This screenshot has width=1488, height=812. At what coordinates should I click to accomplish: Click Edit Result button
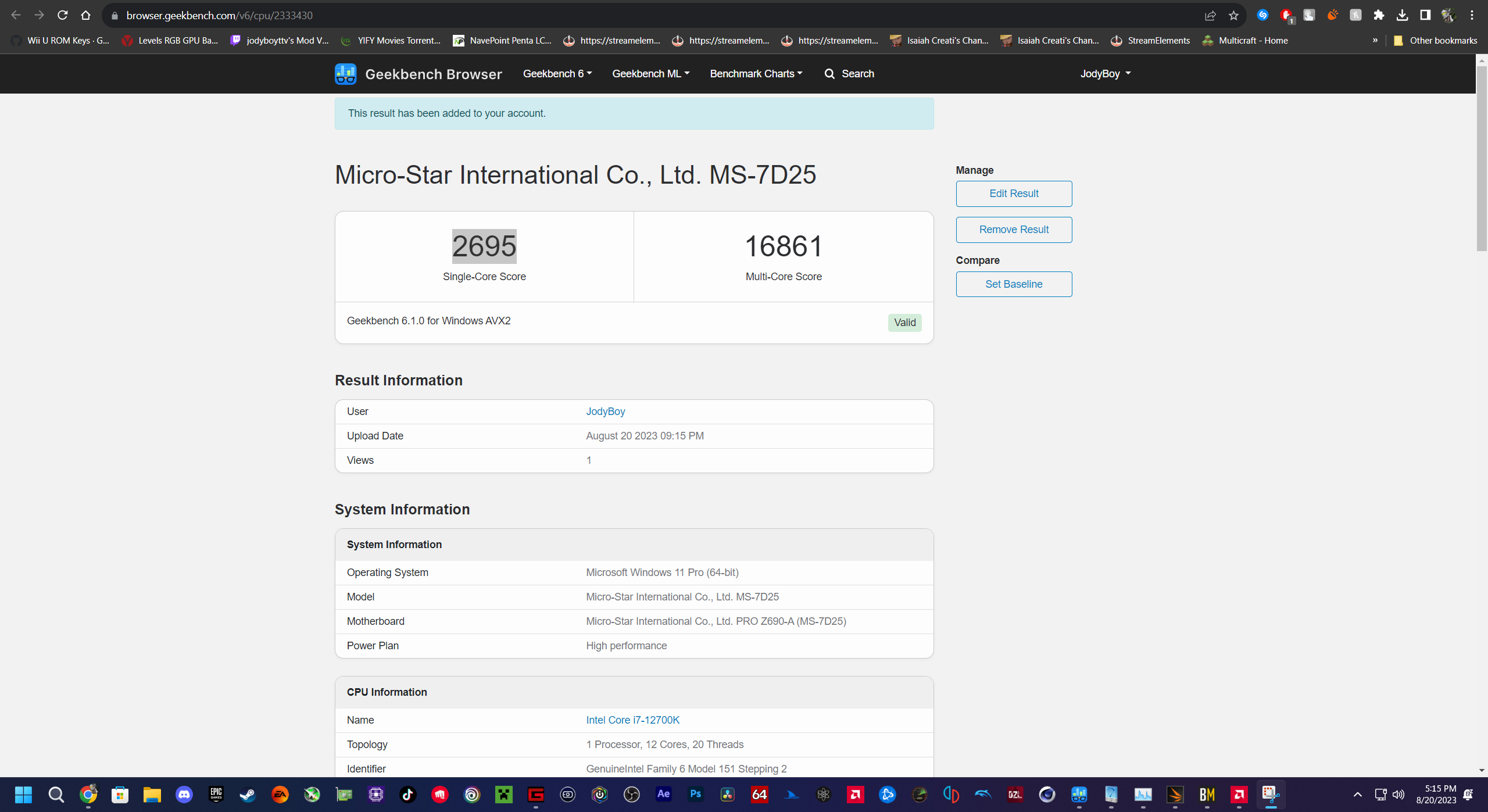[1014, 194]
